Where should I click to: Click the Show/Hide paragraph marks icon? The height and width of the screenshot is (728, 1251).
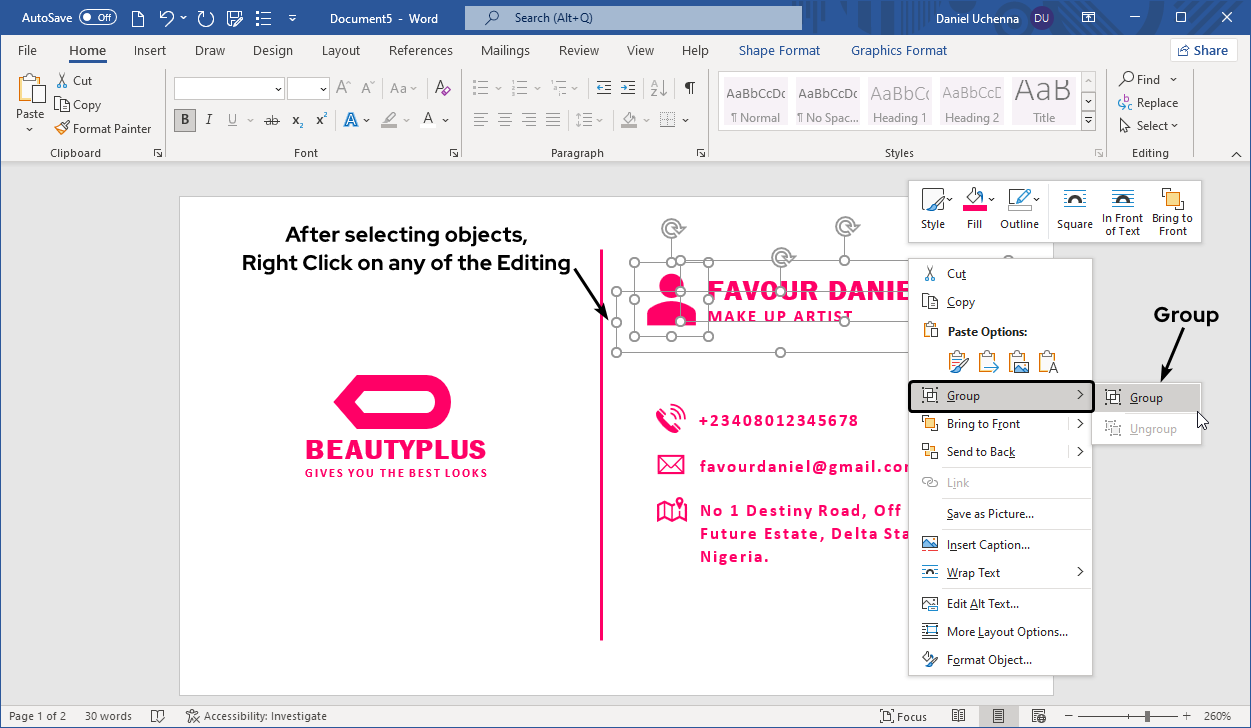689,88
